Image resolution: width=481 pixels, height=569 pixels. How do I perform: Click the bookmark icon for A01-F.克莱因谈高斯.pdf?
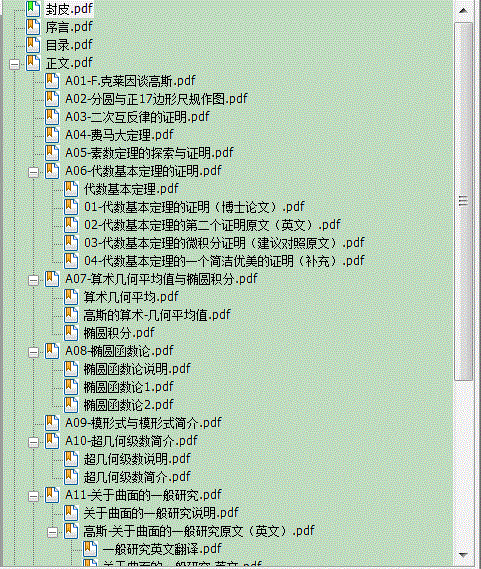point(52,81)
